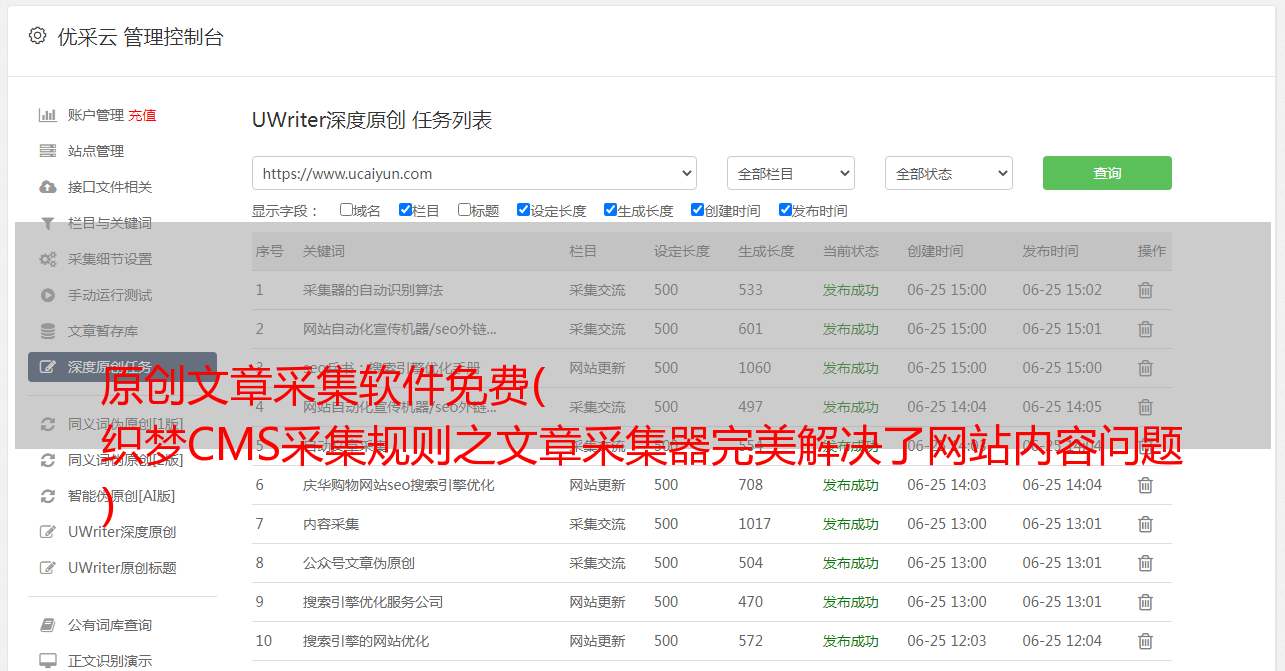Click the 当前状态 column header
Image resolution: width=1285 pixels, height=671 pixels.
851,251
